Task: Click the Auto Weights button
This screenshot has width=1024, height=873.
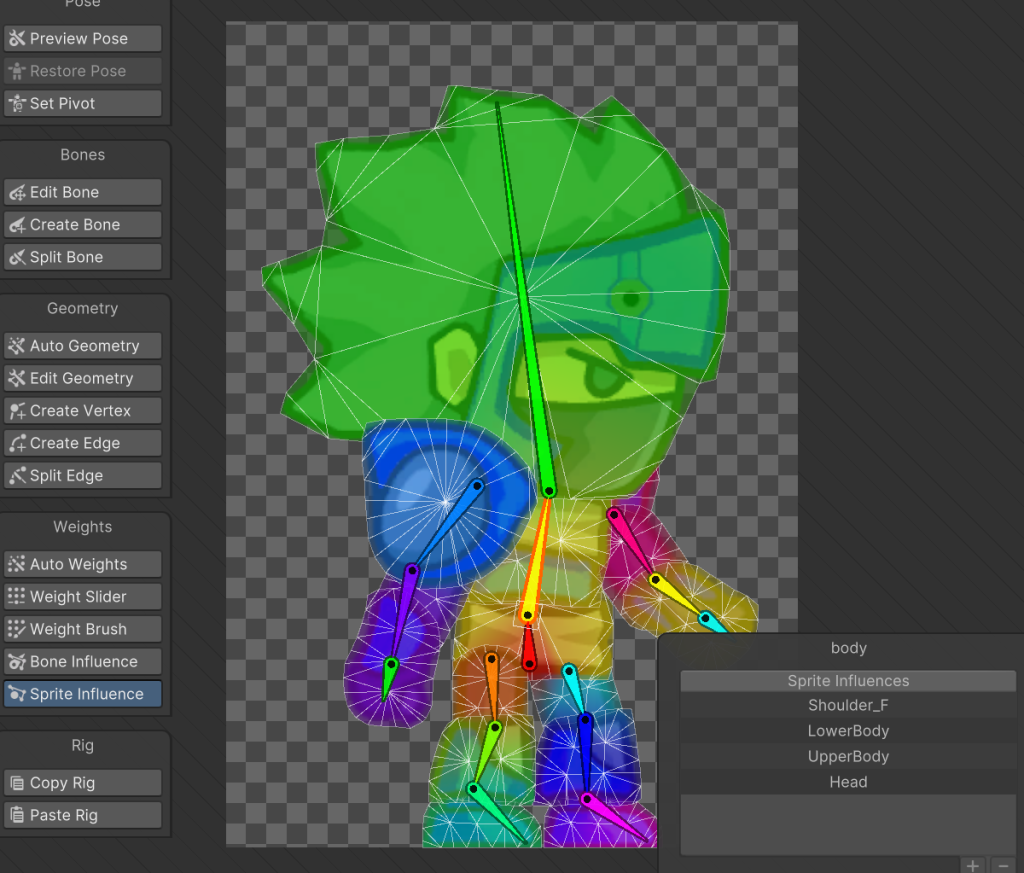Action: point(82,565)
